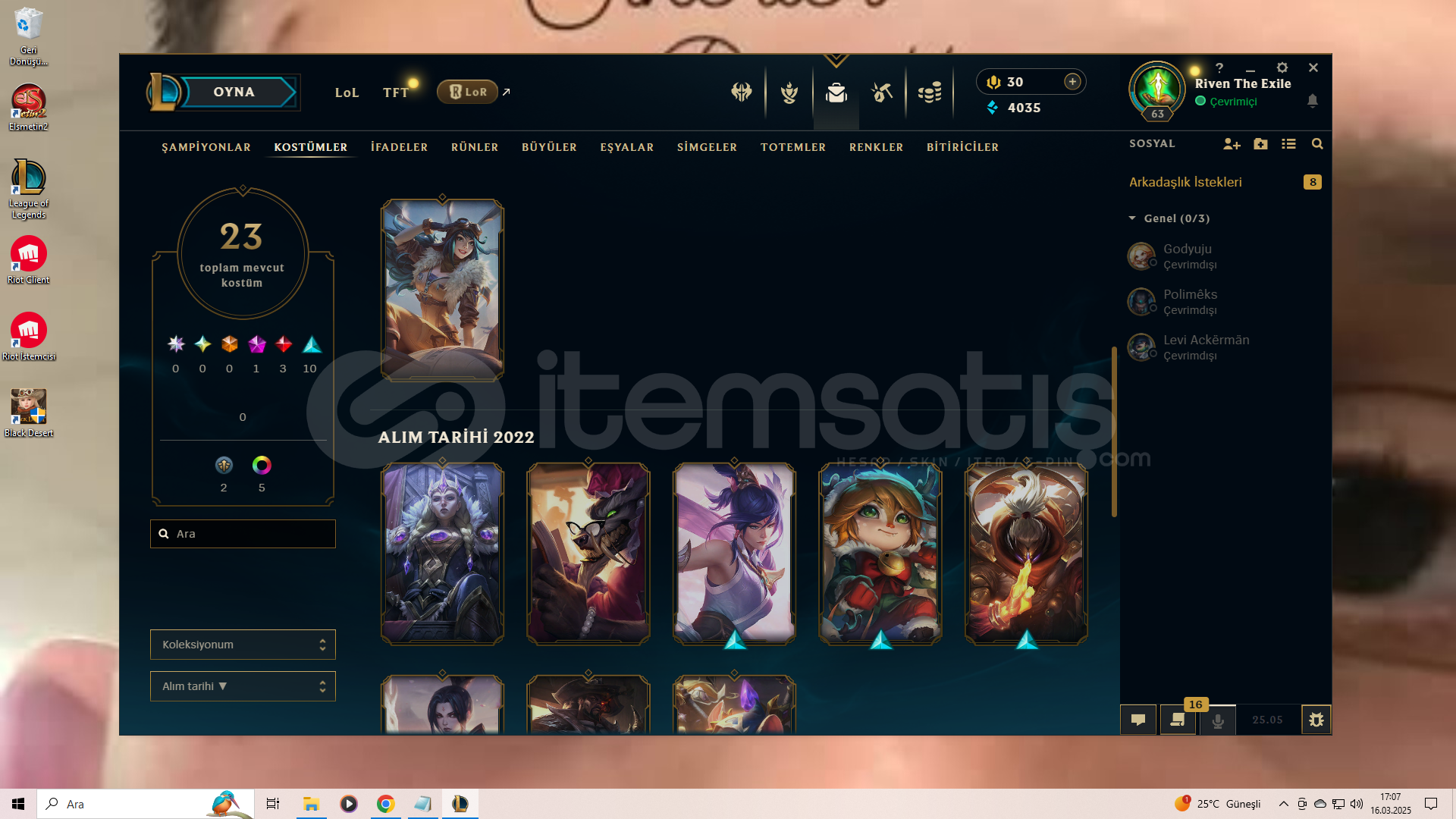Image resolution: width=1456 pixels, height=819 pixels.
Task: Open Arkadaşlık İstekleri friend requests
Action: [1225, 182]
